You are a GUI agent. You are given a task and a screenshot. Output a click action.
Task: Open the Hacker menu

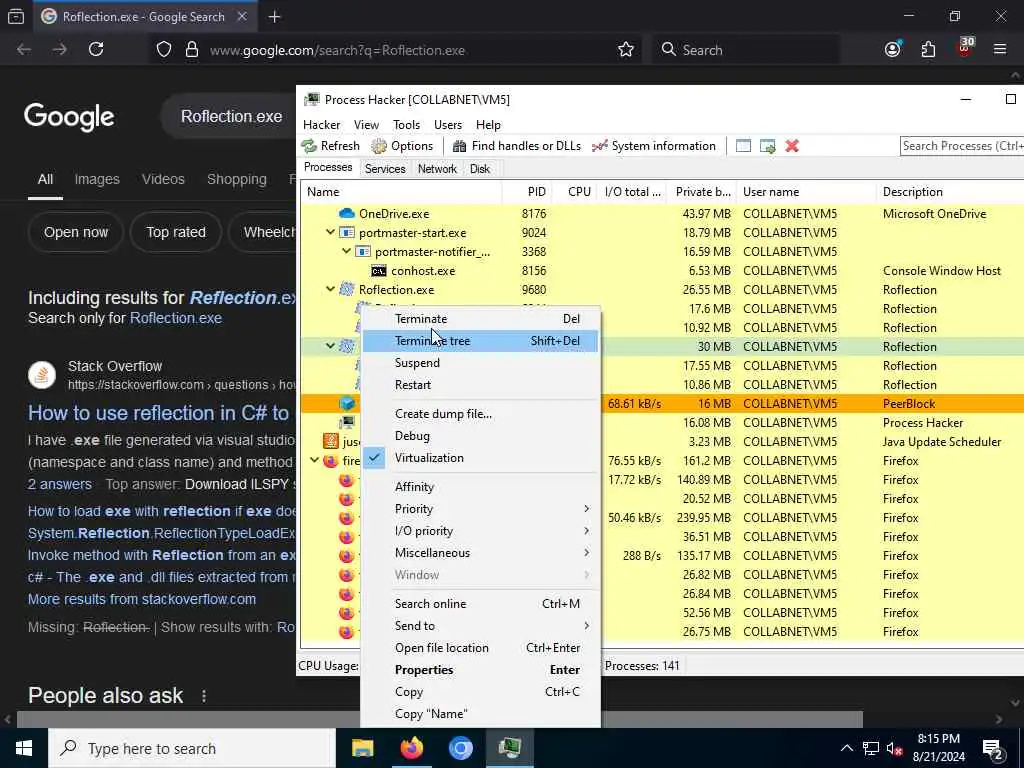click(x=321, y=125)
